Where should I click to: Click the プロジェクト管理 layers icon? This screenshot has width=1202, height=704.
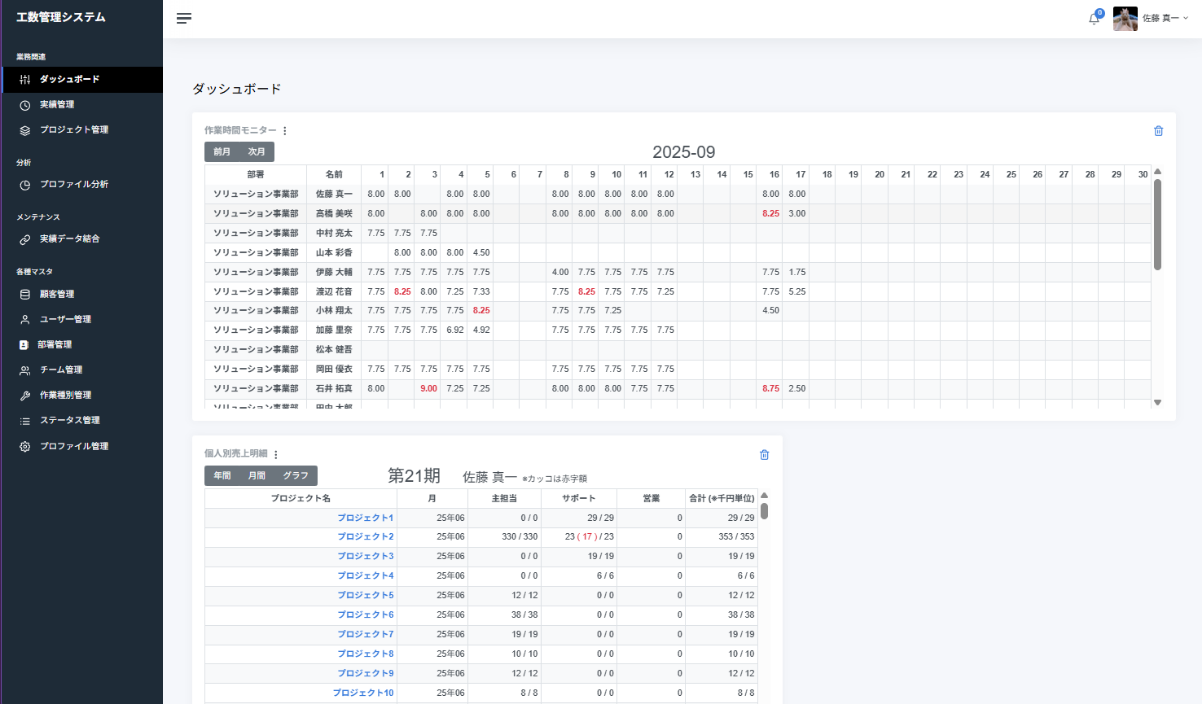(x=27, y=128)
